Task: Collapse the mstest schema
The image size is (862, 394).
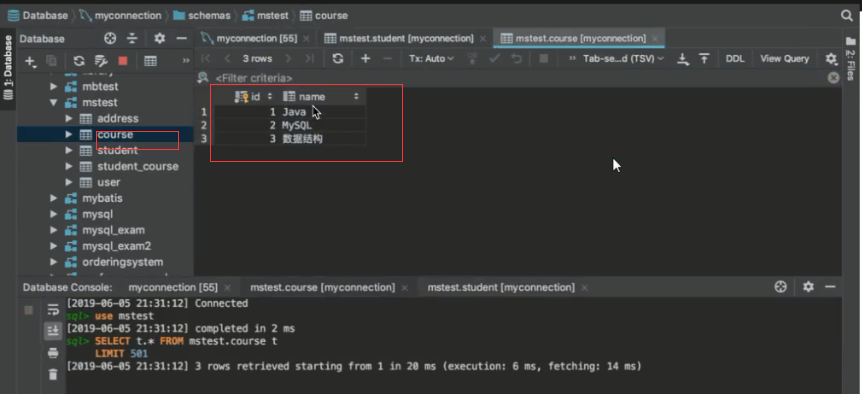Action: [x=53, y=102]
